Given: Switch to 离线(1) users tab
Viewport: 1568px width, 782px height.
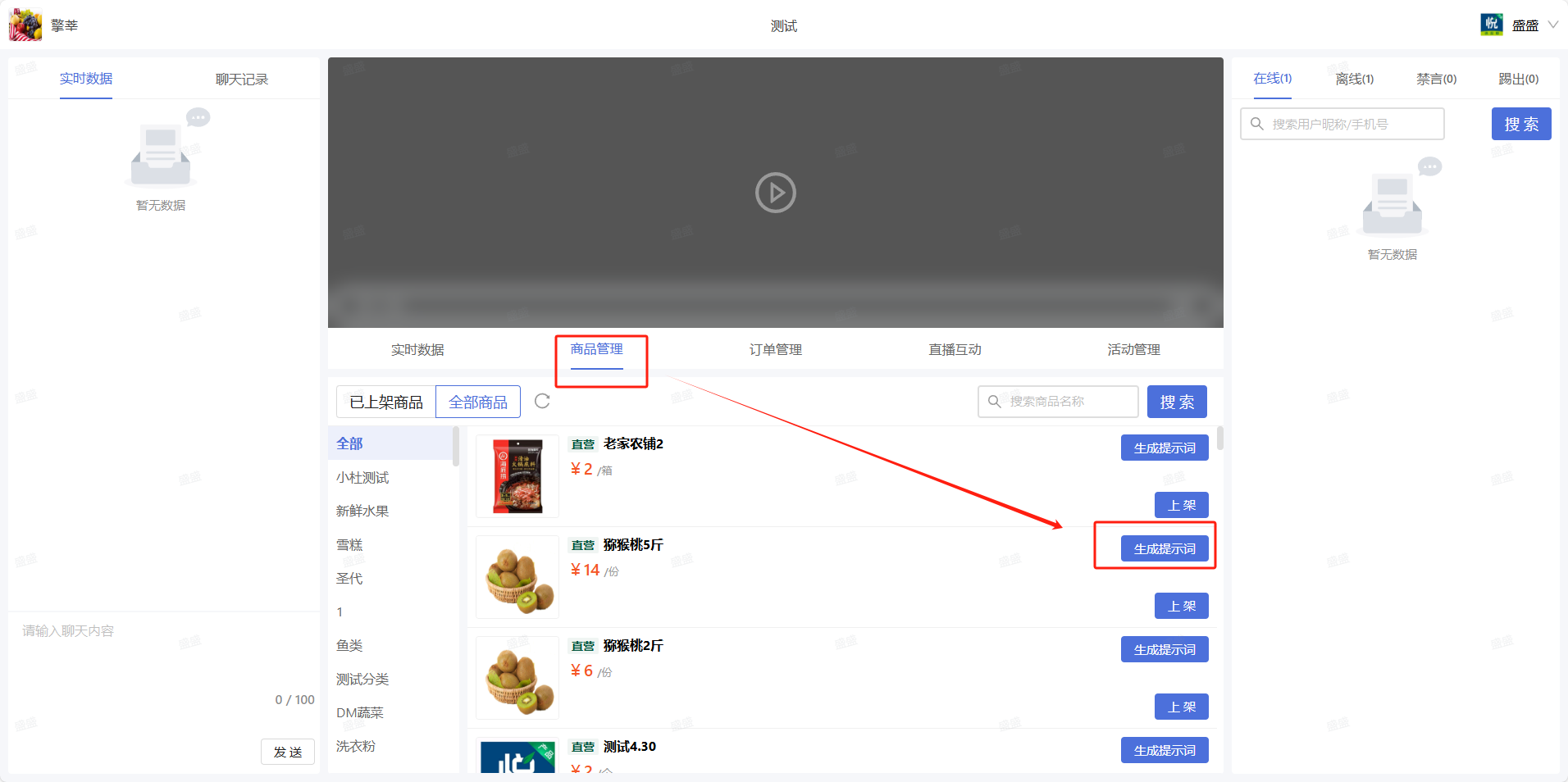Looking at the screenshot, I should tap(1354, 80).
